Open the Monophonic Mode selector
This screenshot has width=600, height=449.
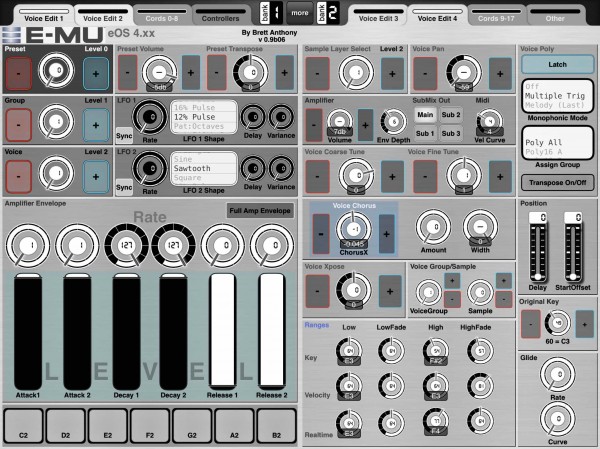coord(558,96)
